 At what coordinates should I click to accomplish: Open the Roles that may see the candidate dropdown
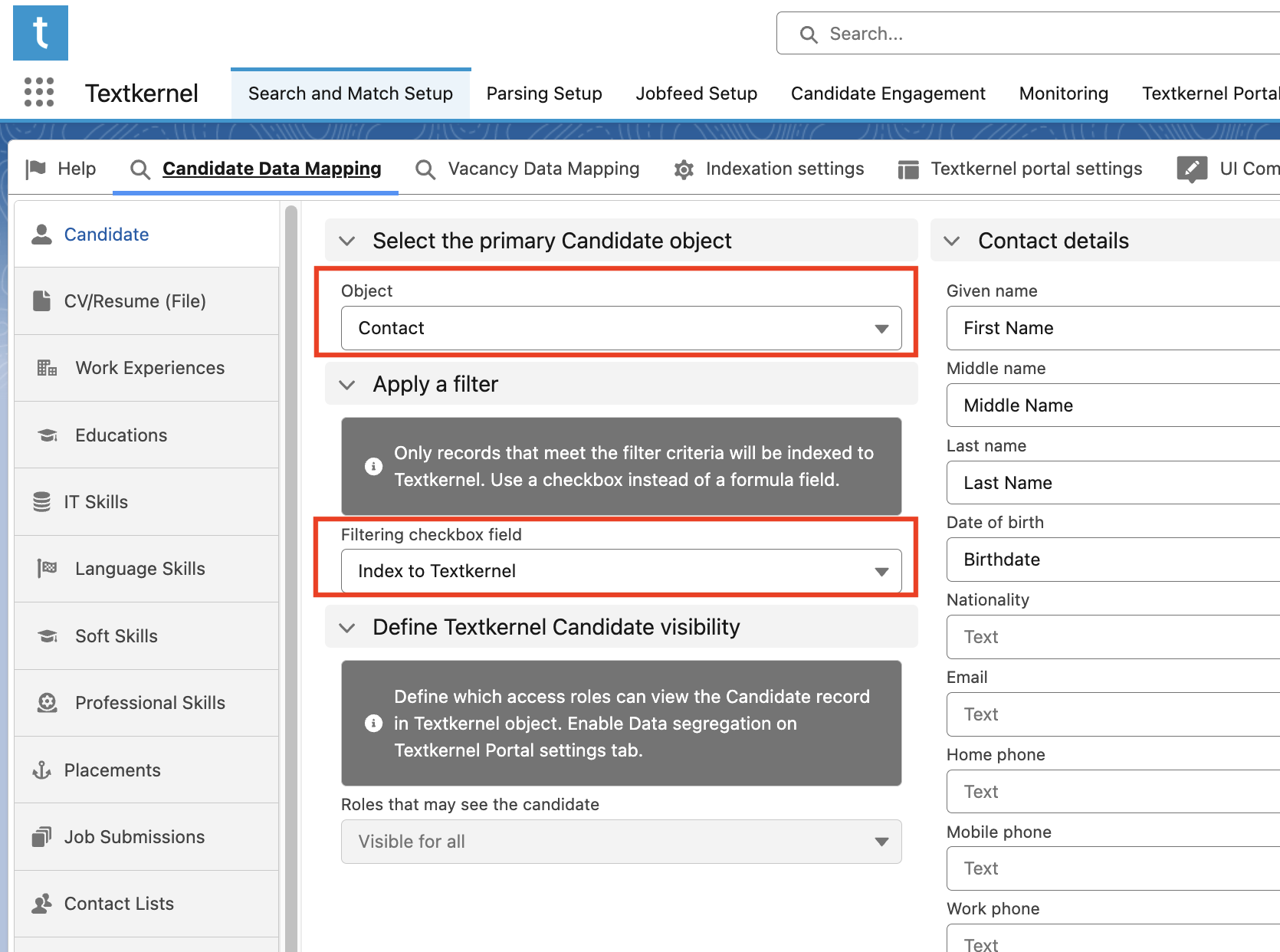point(621,842)
